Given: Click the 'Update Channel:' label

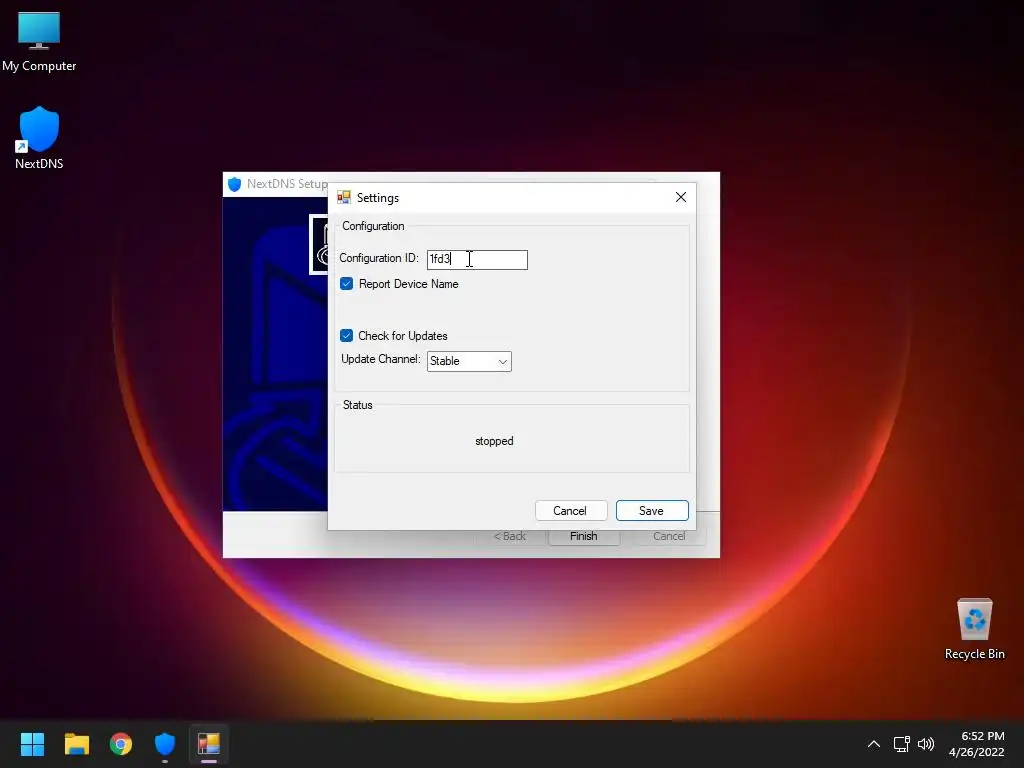Looking at the screenshot, I should click(x=381, y=359).
